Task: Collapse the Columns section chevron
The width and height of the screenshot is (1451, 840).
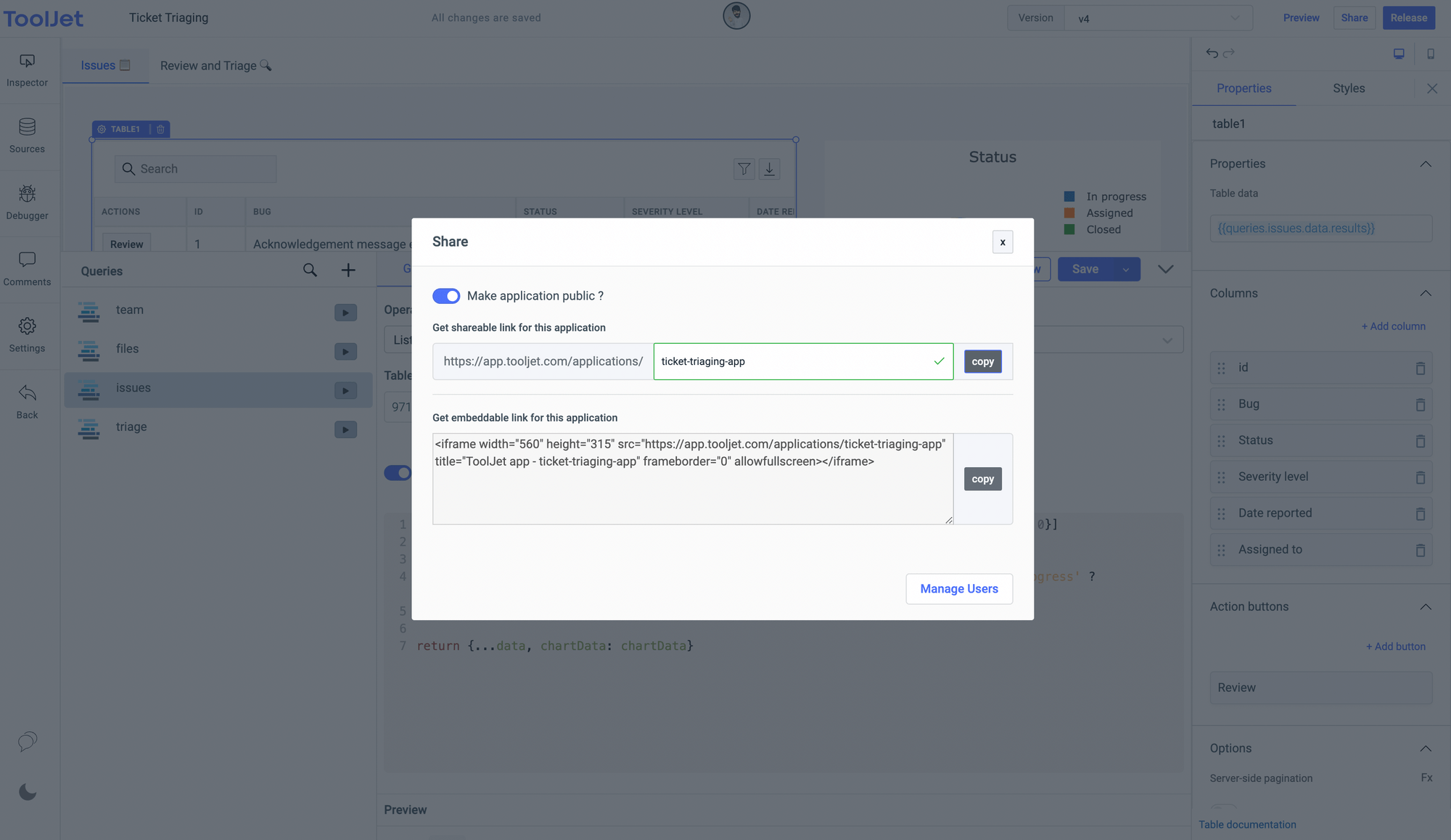Action: 1425,293
